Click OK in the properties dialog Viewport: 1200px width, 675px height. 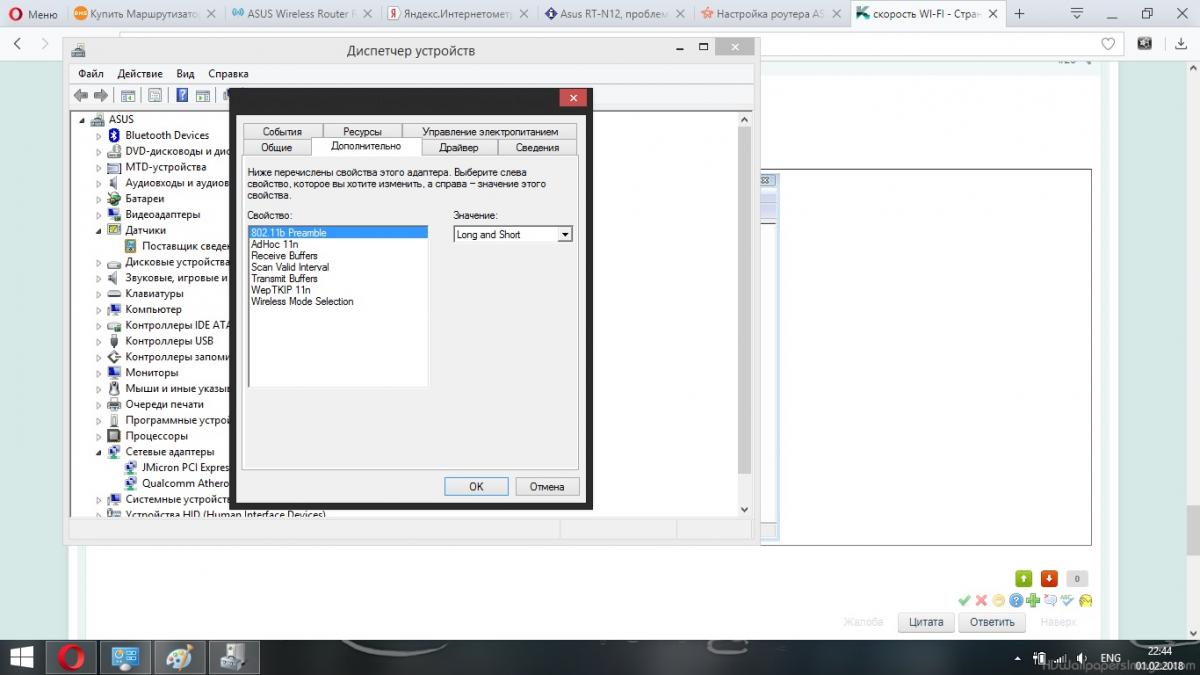[x=476, y=486]
